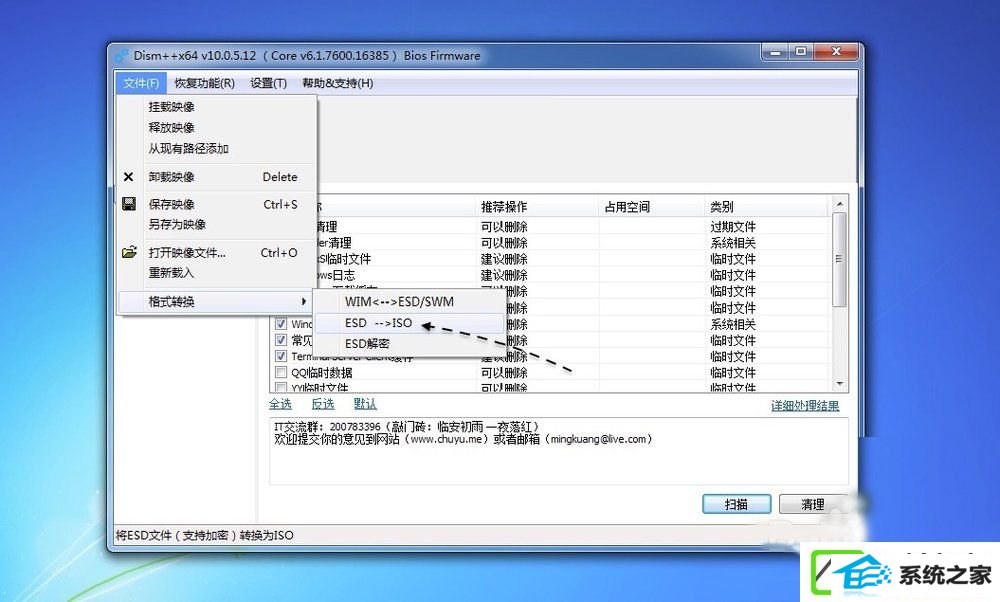Image resolution: width=1000 pixels, height=602 pixels.
Task: Click the vertical scrollbar thumb in list
Action: (839, 260)
